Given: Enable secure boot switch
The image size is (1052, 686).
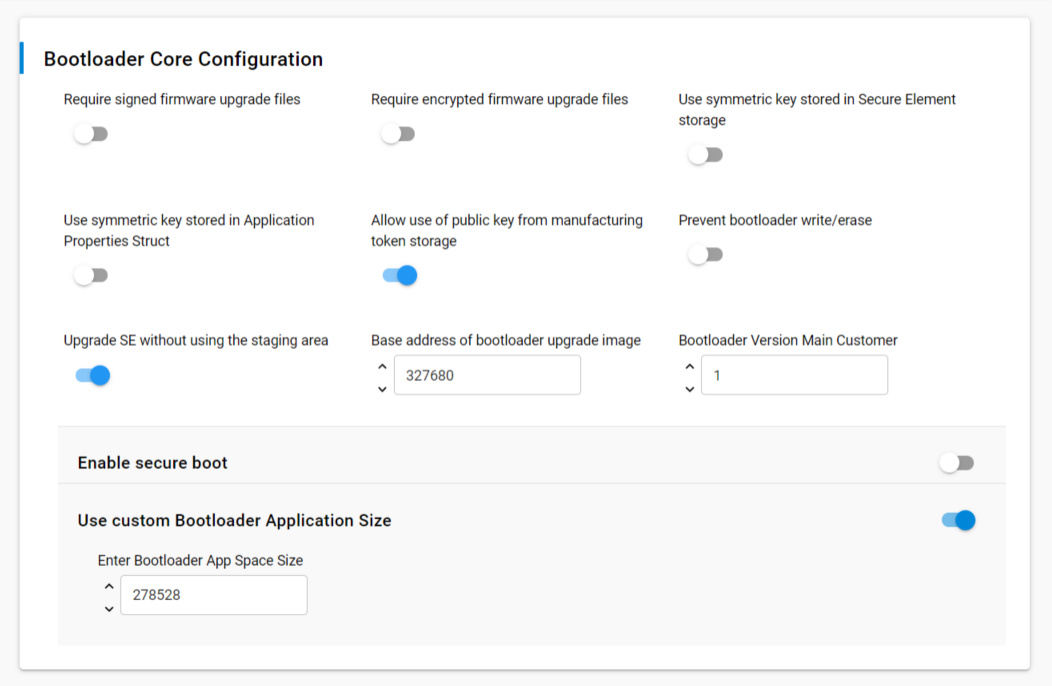Looking at the screenshot, I should tap(957, 463).
